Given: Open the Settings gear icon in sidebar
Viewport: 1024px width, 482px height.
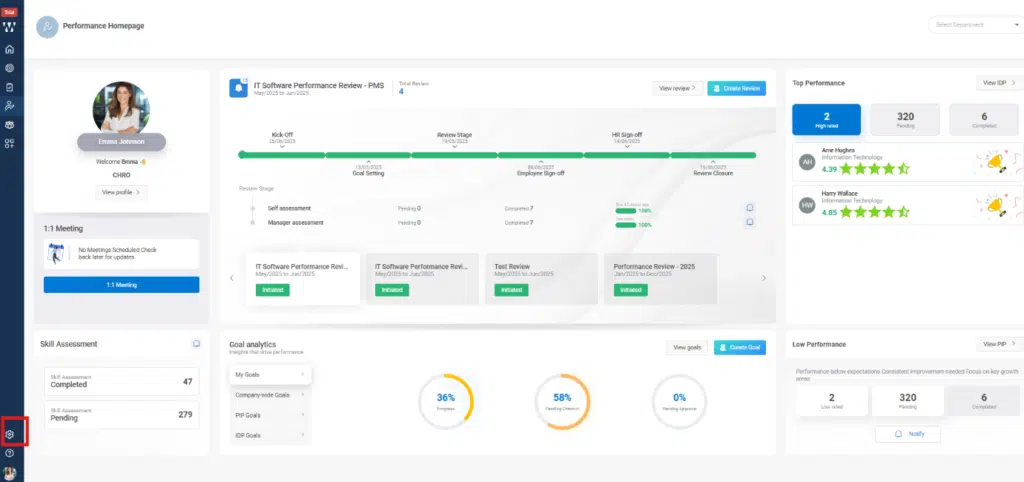Looking at the screenshot, I should pos(9,434).
